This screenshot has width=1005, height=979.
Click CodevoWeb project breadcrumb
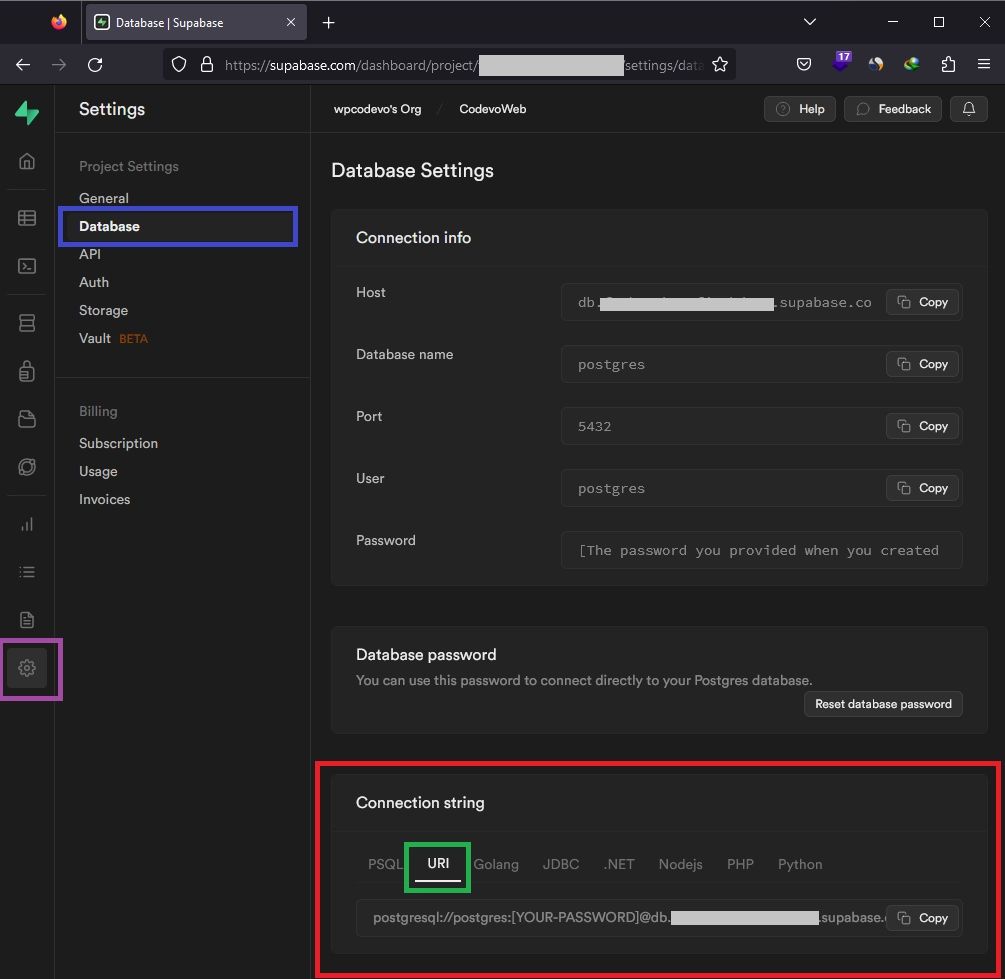pos(492,109)
